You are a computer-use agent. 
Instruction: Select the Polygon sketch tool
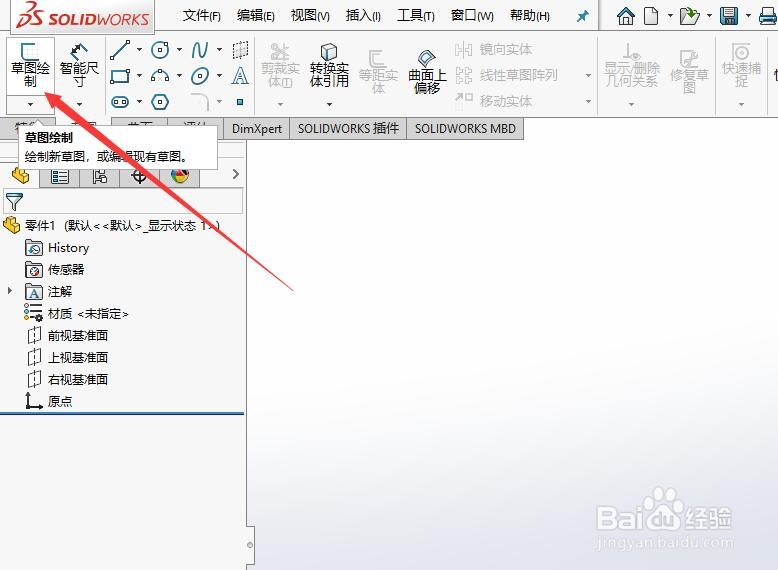160,102
